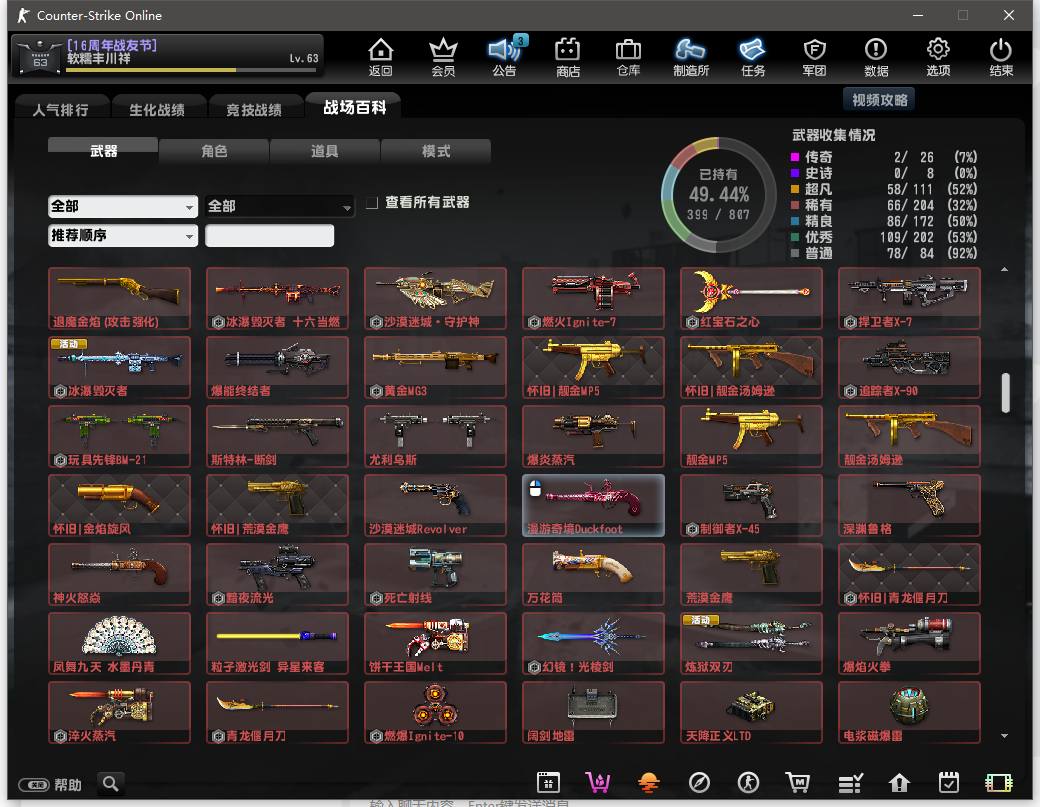Select the 玩具先锋BM-21 weapon card
This screenshot has width=1040, height=807.
pyautogui.click(x=119, y=436)
